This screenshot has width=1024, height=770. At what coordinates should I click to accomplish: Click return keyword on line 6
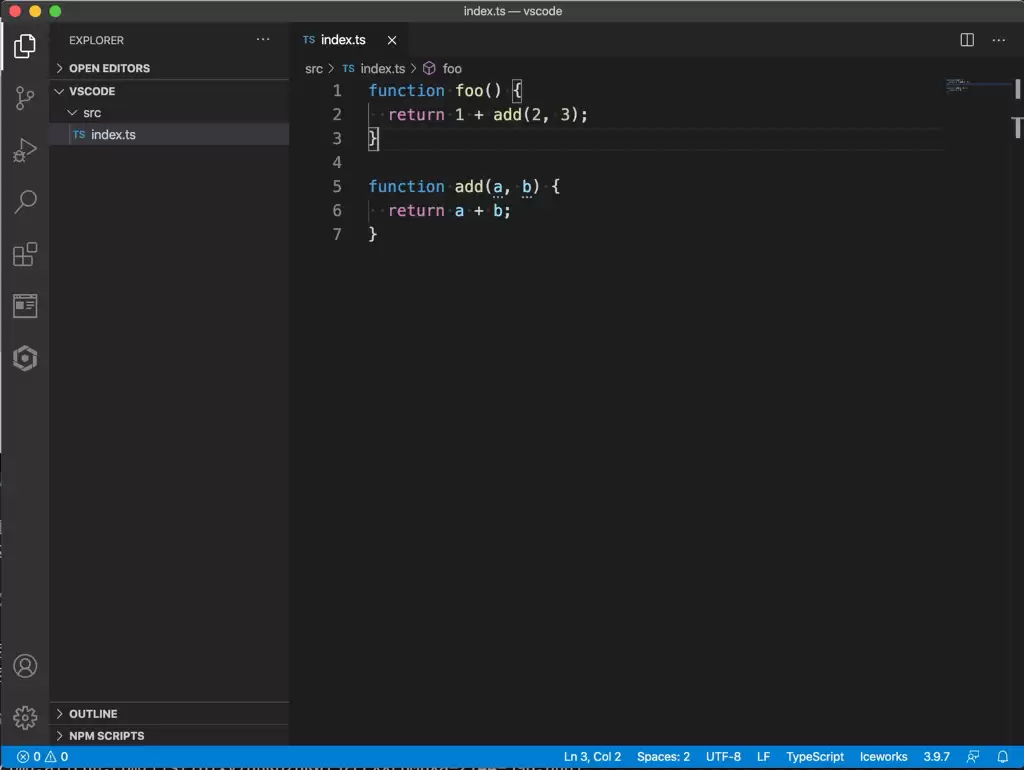tap(416, 211)
